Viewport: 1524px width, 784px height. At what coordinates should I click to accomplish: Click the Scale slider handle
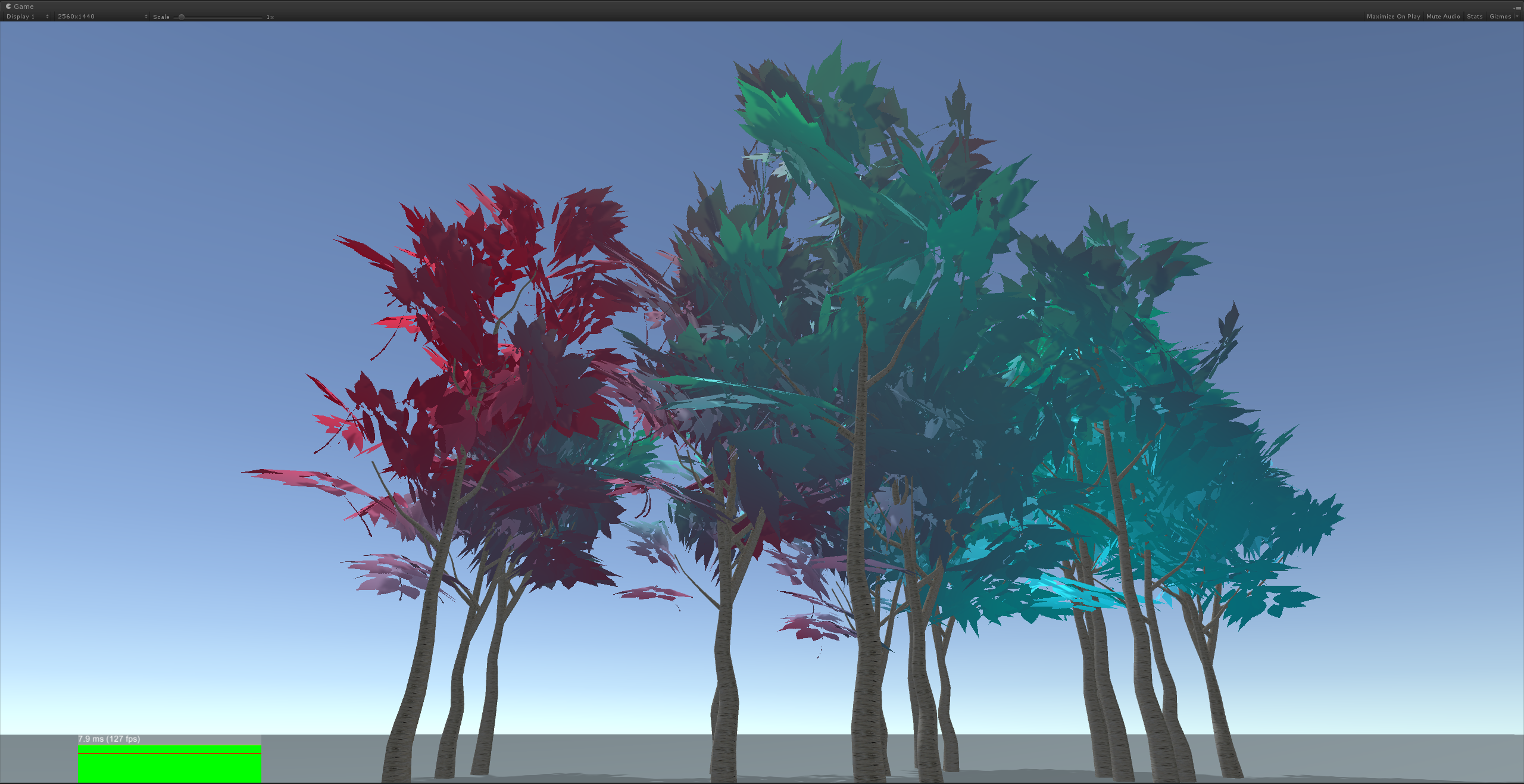182,17
